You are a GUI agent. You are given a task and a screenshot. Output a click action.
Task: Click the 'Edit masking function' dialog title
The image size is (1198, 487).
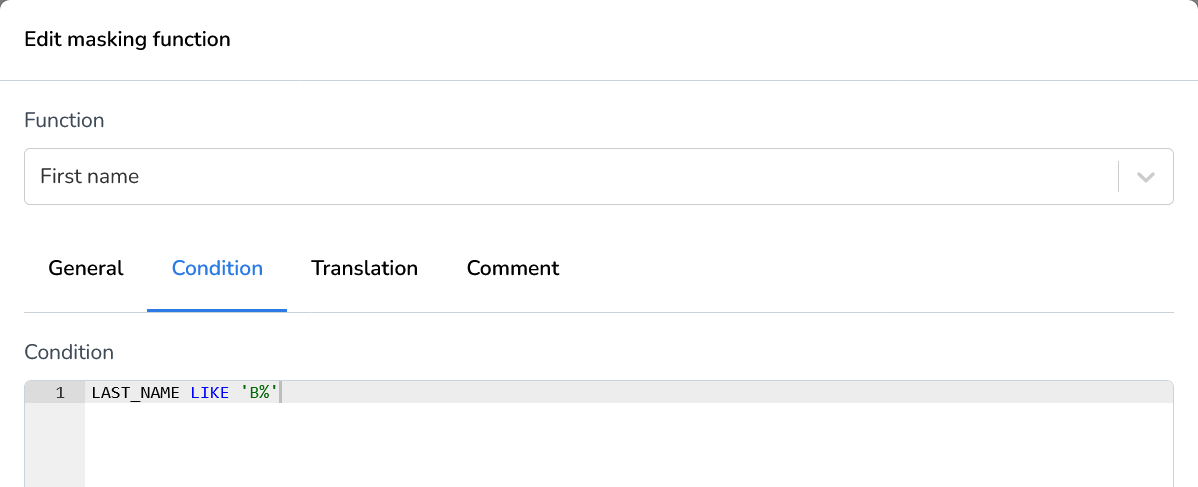(127, 40)
